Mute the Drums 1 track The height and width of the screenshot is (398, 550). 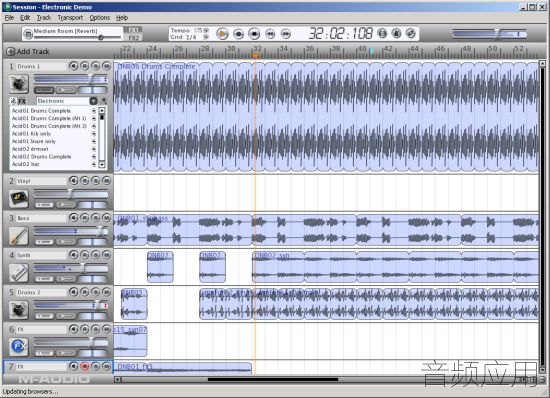tap(106, 66)
